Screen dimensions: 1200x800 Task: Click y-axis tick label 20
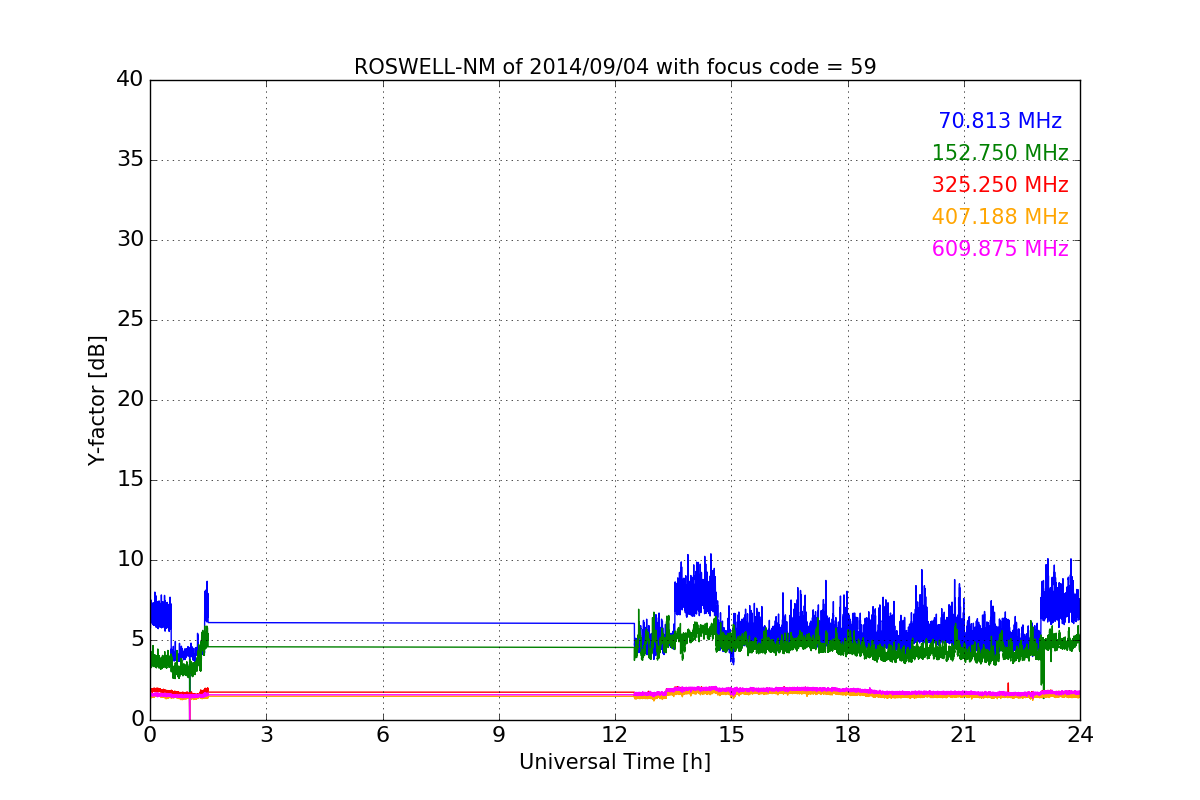(x=130, y=400)
